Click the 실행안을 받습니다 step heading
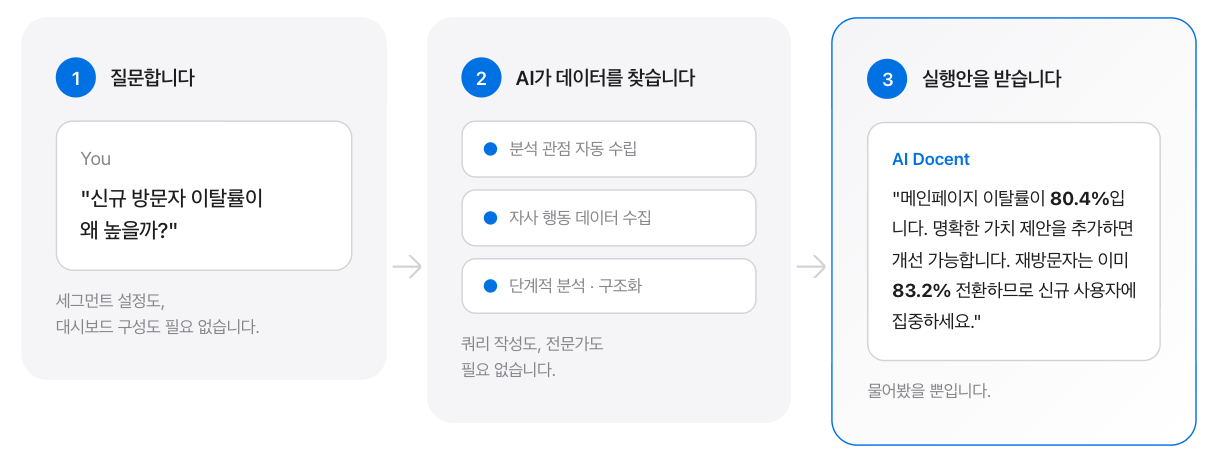 tap(991, 79)
